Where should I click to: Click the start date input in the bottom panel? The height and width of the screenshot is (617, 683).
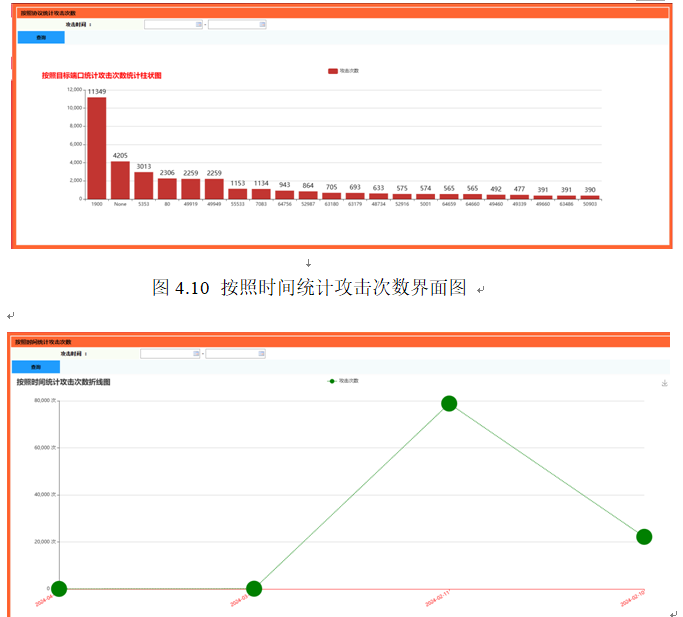pos(166,353)
